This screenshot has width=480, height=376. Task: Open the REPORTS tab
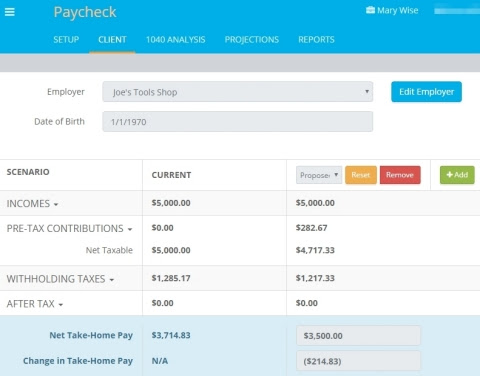[x=316, y=40]
